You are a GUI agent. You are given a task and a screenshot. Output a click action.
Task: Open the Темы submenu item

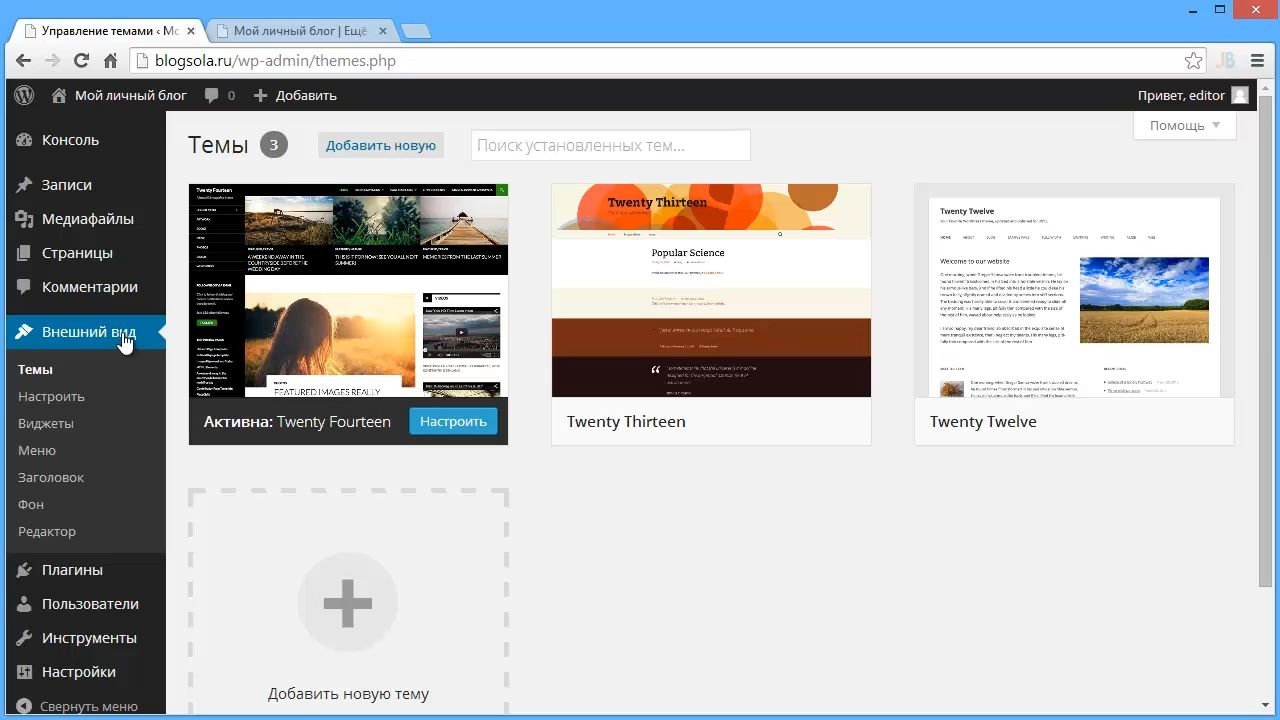tap(35, 369)
